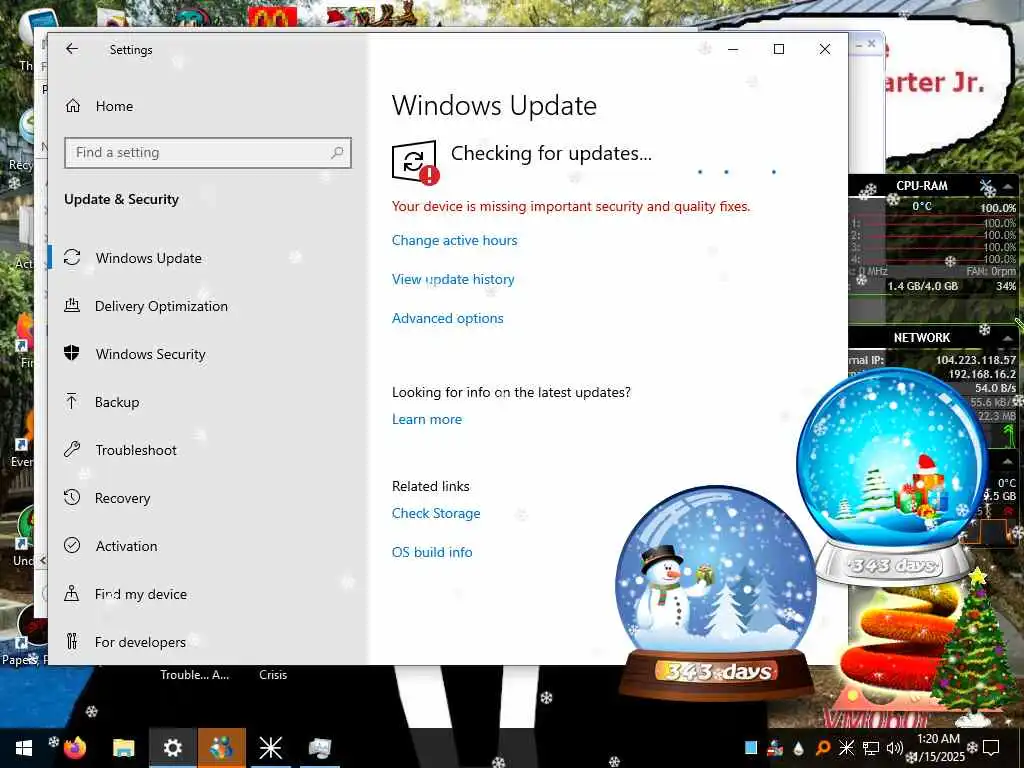The width and height of the screenshot is (1024, 768).
Task: Click the 192.168.16.2 IP value
Action: (982, 374)
